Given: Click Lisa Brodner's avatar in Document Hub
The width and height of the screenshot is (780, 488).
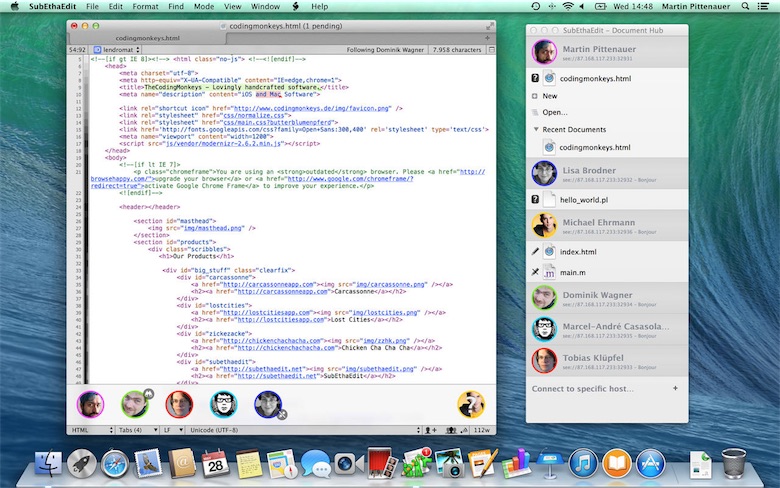Looking at the screenshot, I should click(544, 174).
